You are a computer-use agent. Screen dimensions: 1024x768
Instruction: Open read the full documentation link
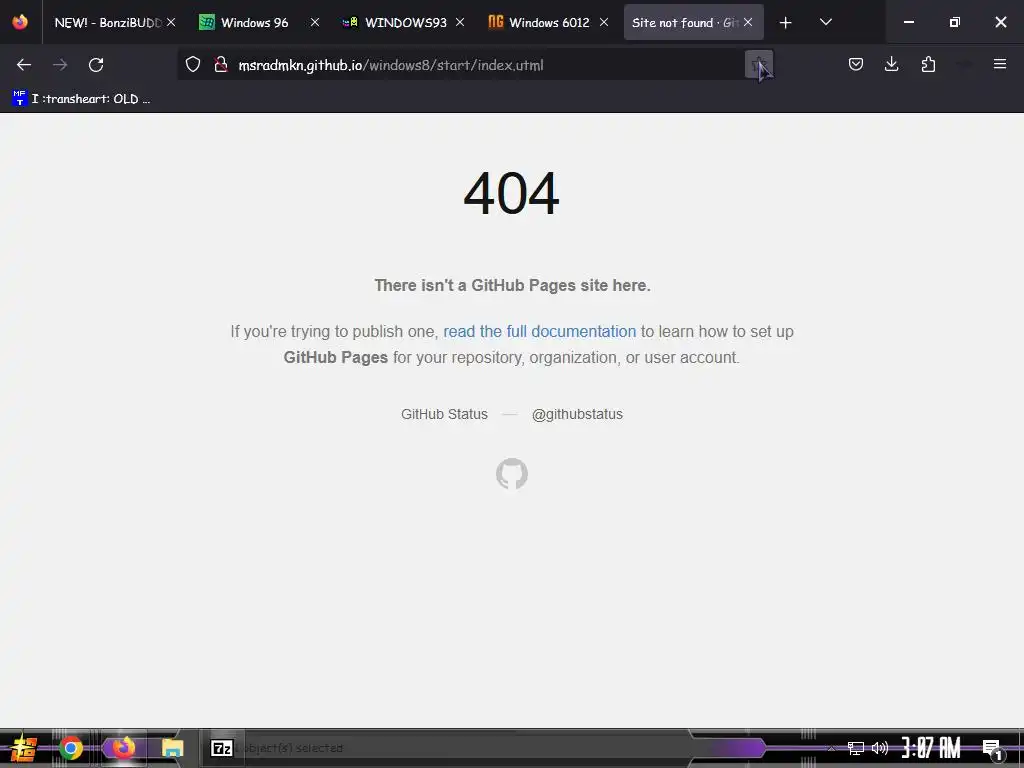[x=539, y=331]
